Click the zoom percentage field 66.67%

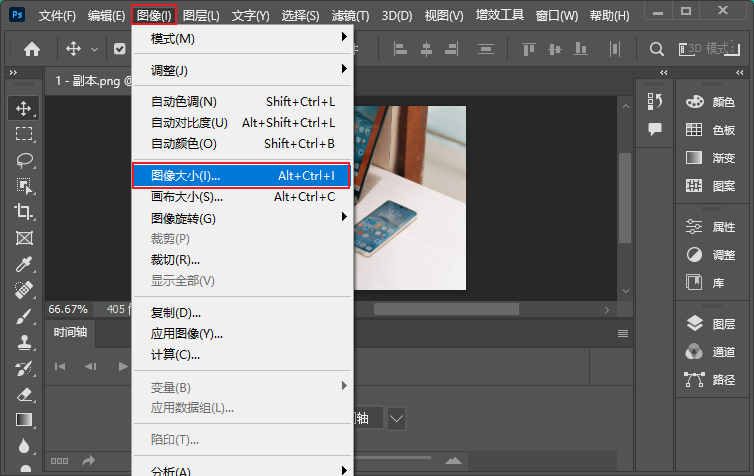pos(68,309)
